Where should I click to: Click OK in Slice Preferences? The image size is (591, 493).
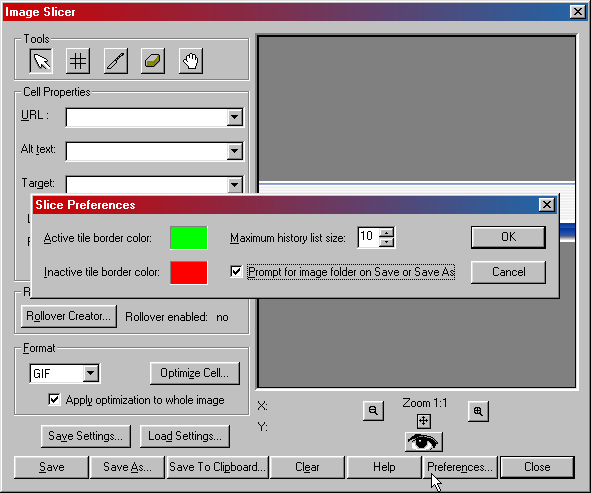(508, 237)
